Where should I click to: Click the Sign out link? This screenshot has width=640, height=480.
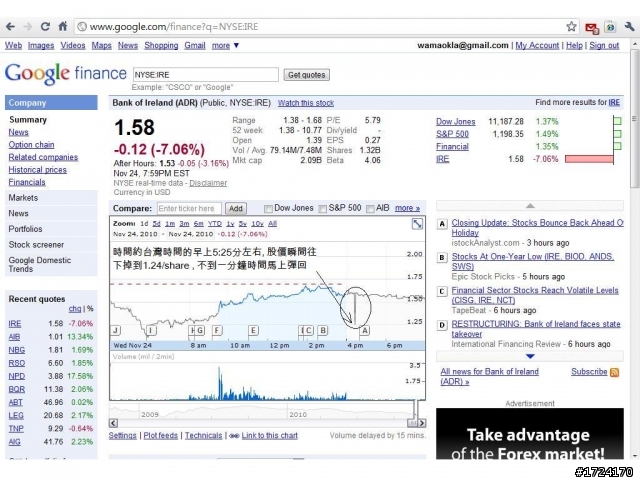pos(604,45)
